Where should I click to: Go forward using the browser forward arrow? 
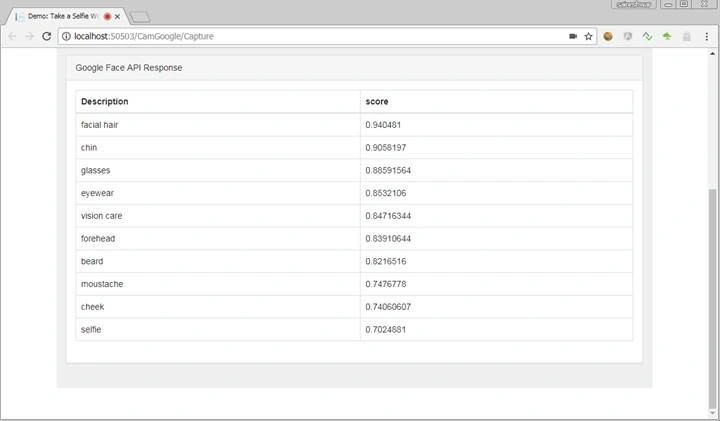[29, 36]
